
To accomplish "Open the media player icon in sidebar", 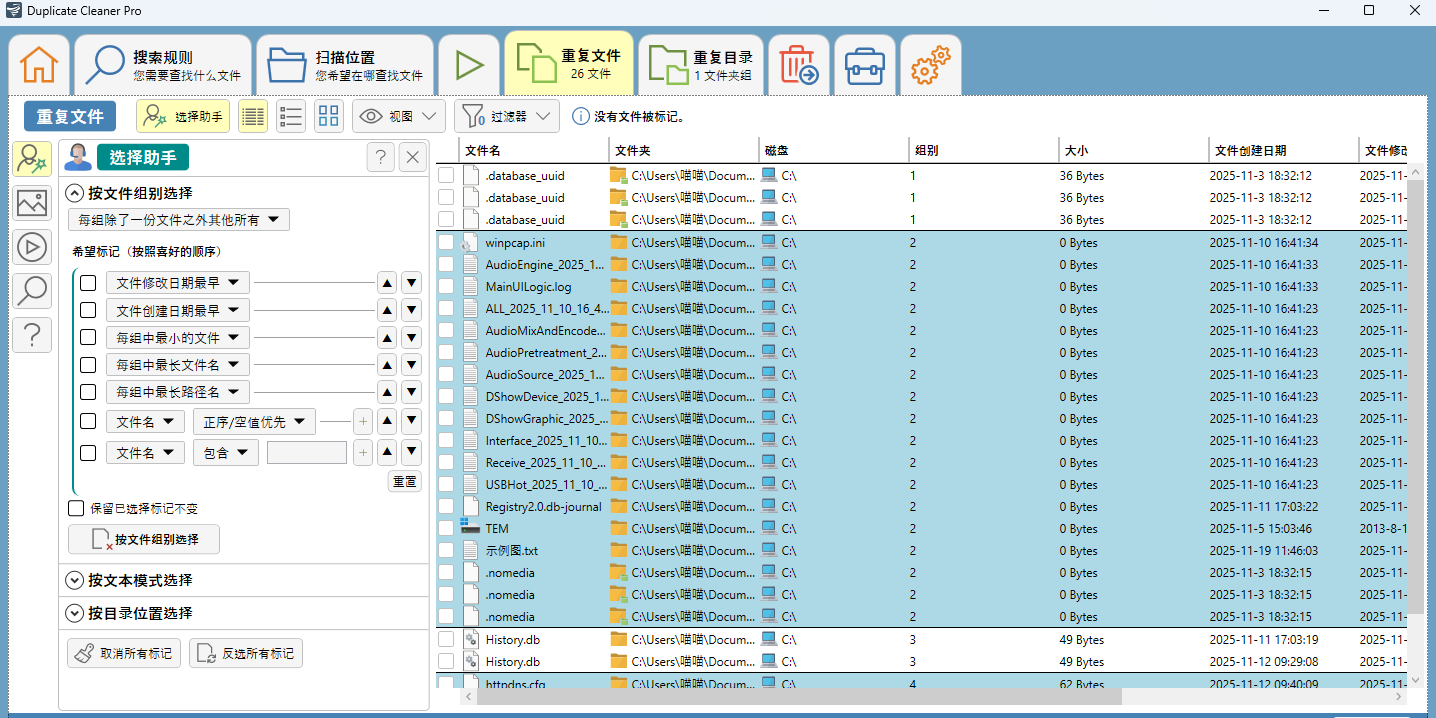I will coord(32,246).
